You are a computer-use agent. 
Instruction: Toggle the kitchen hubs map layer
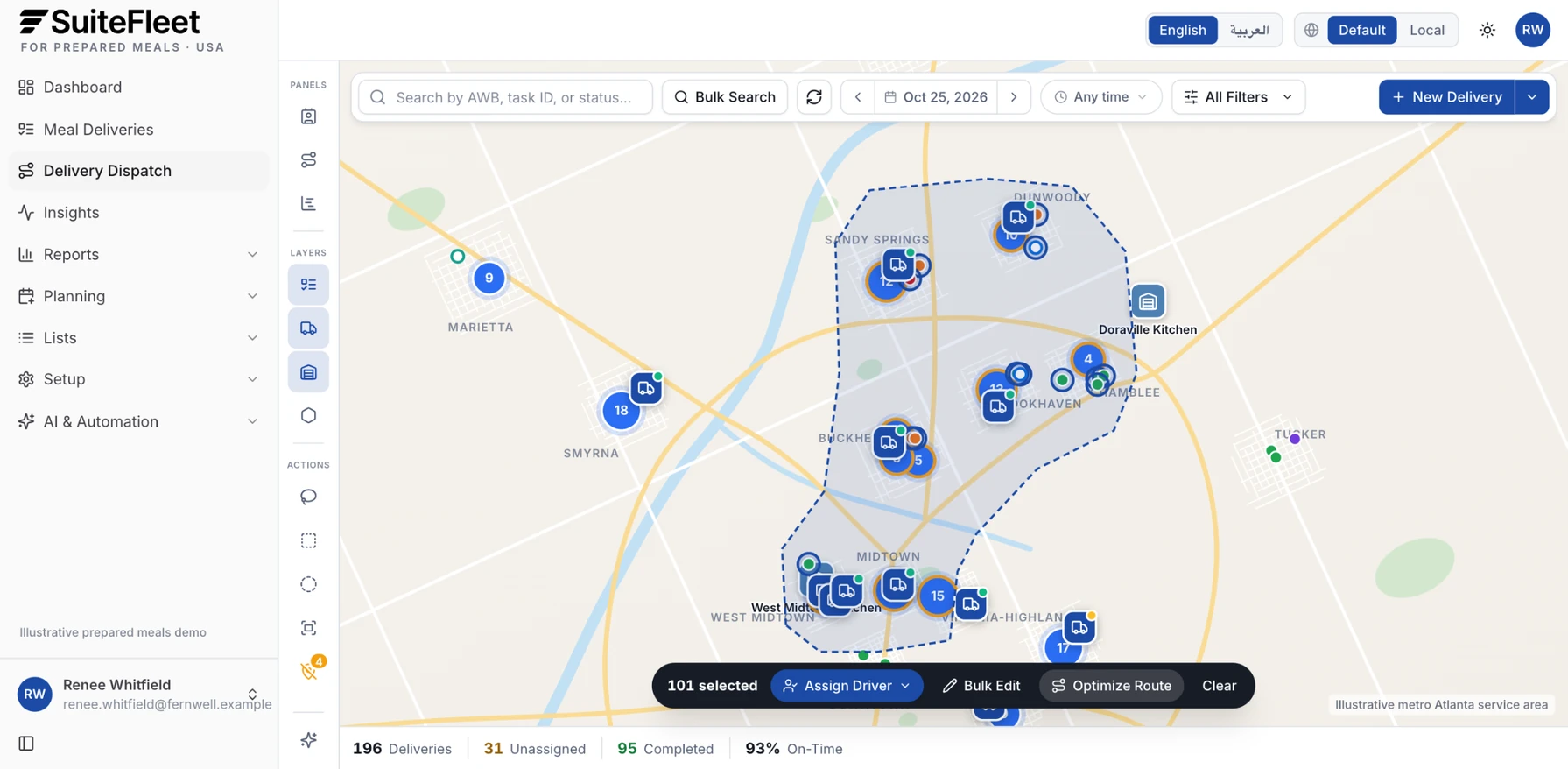tap(308, 372)
